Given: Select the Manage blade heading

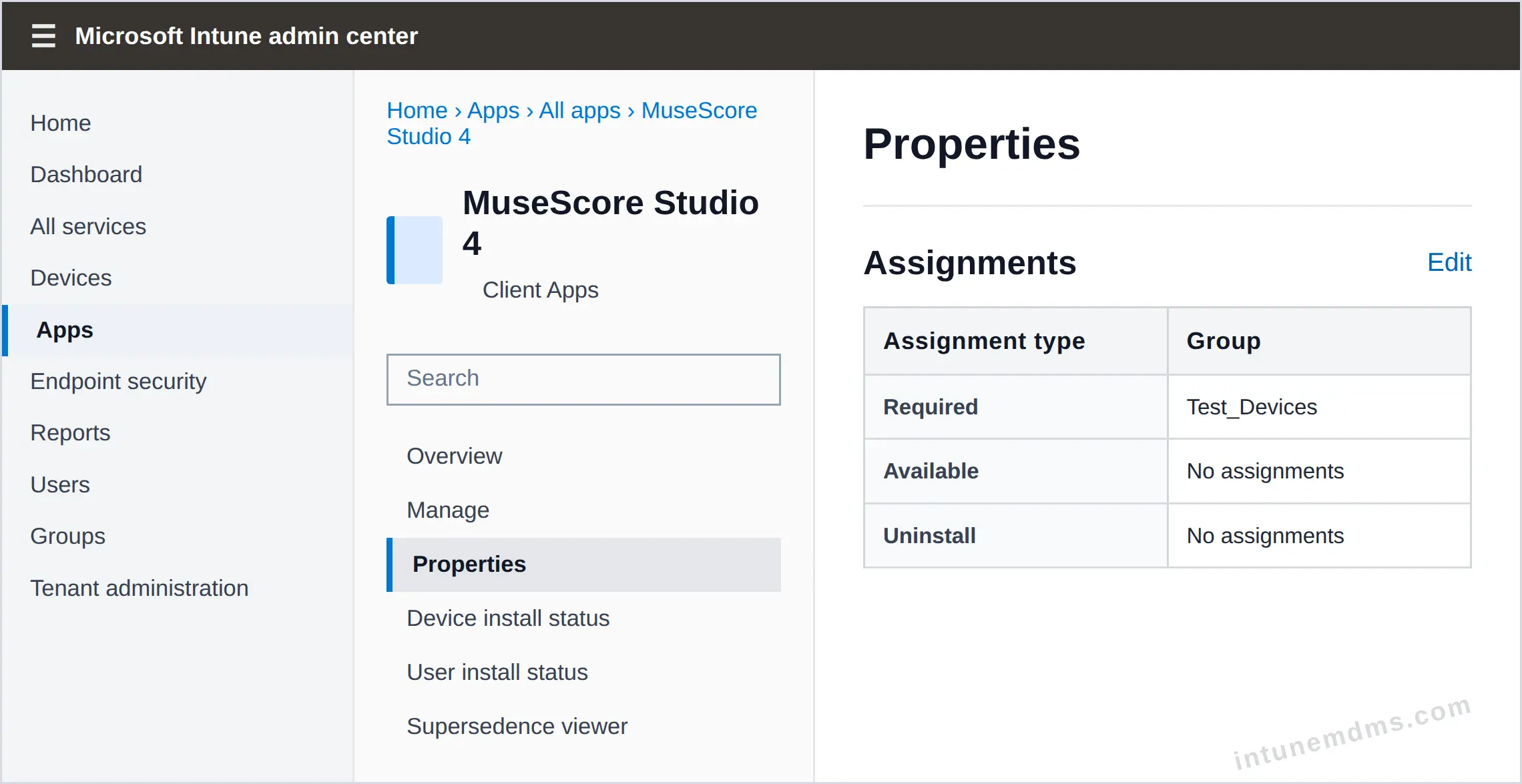Looking at the screenshot, I should point(448,510).
